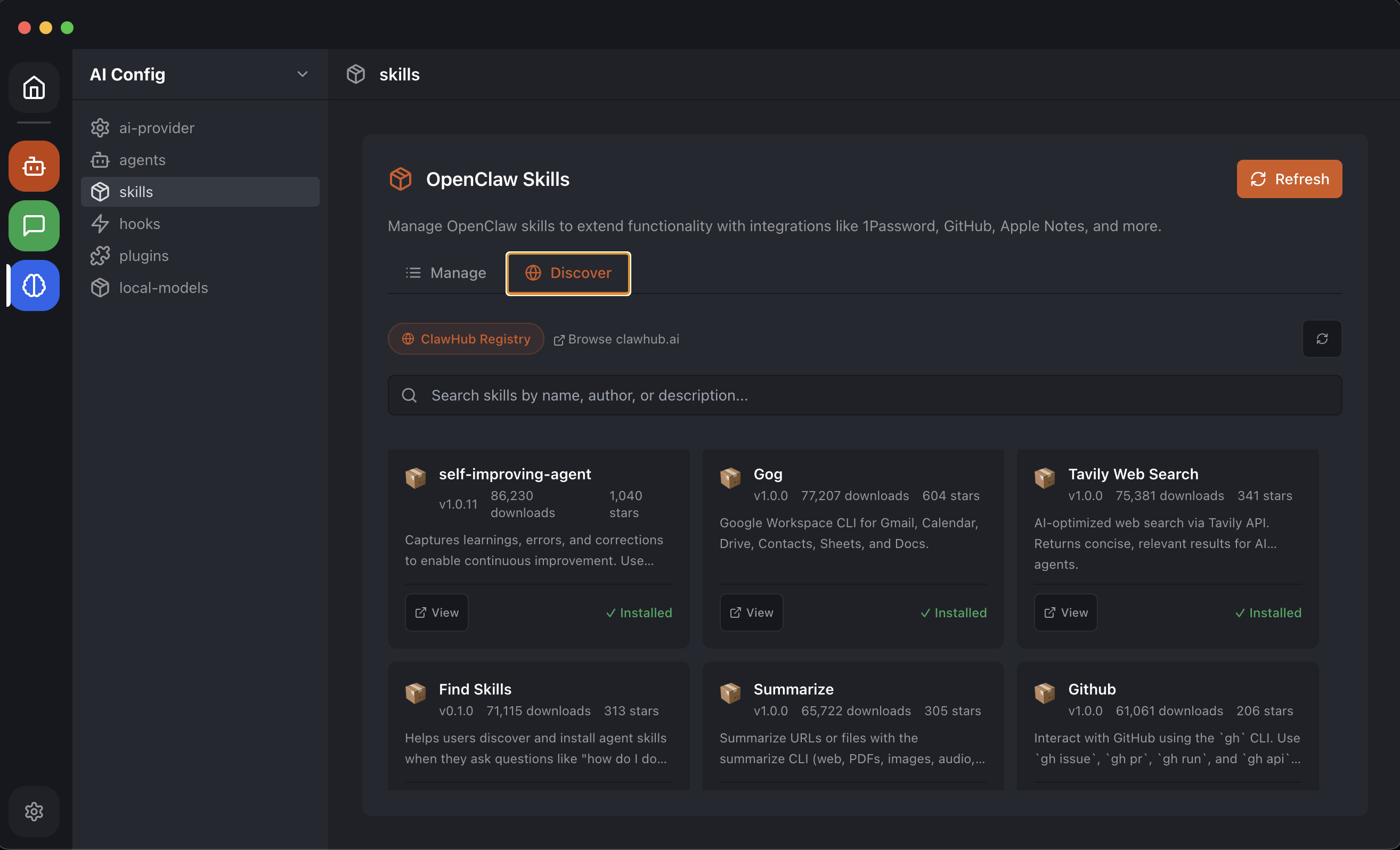Expand the AI Config dropdown
This screenshot has height=850, width=1400.
[x=303, y=74]
